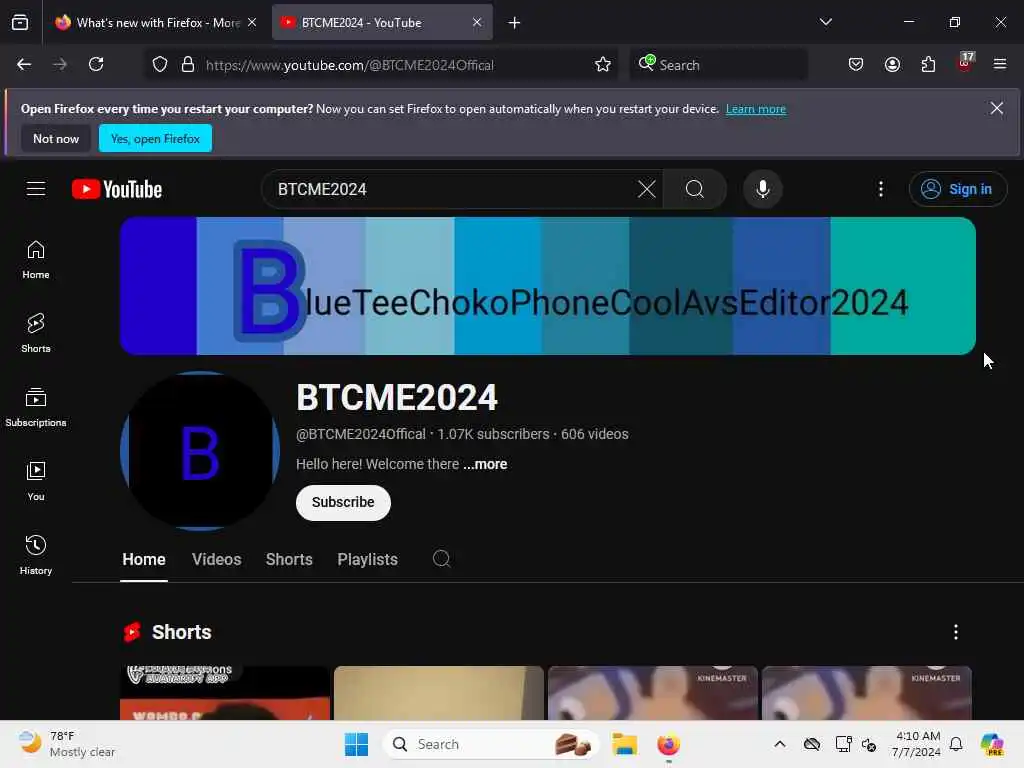1024x768 pixels.
Task: Start search with your voice microphone
Action: pos(762,189)
